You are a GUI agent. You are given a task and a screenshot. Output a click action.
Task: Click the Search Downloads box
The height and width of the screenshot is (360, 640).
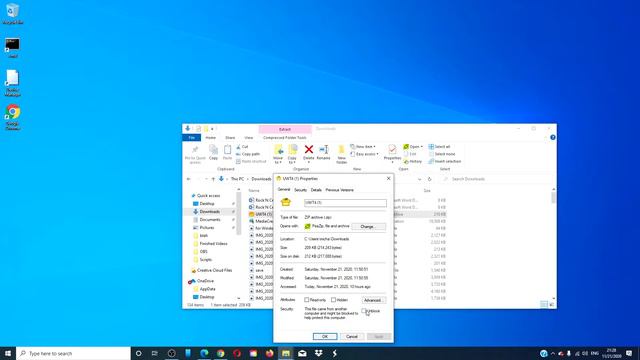(497, 179)
